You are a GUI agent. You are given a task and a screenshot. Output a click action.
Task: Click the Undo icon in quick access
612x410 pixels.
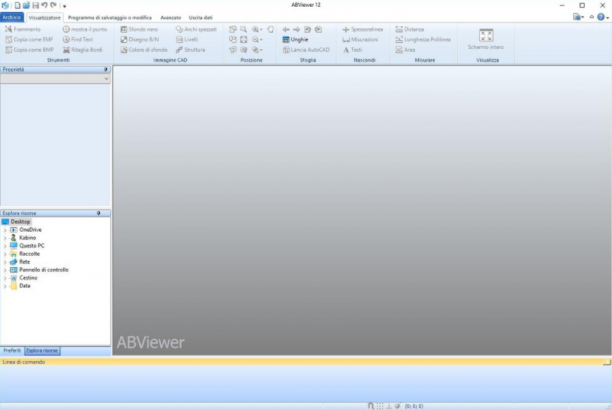[x=44, y=5]
